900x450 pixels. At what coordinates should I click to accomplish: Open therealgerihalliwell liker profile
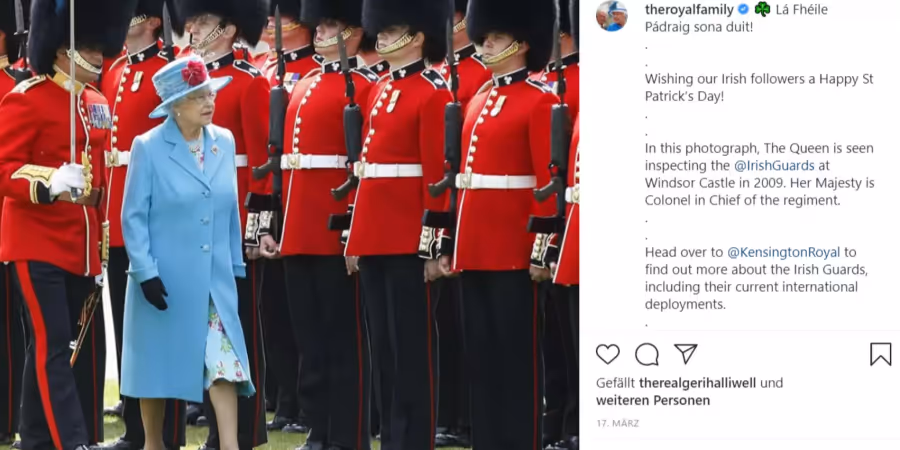point(711,383)
